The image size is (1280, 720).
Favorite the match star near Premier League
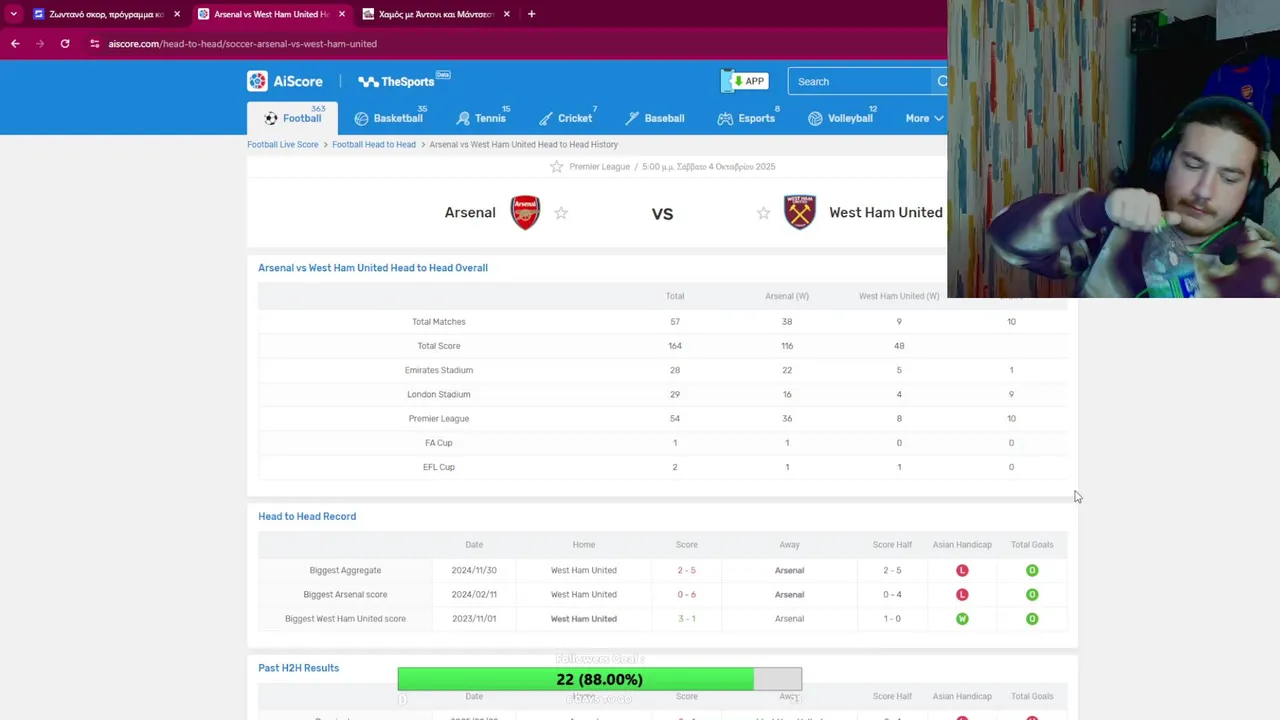(x=557, y=167)
